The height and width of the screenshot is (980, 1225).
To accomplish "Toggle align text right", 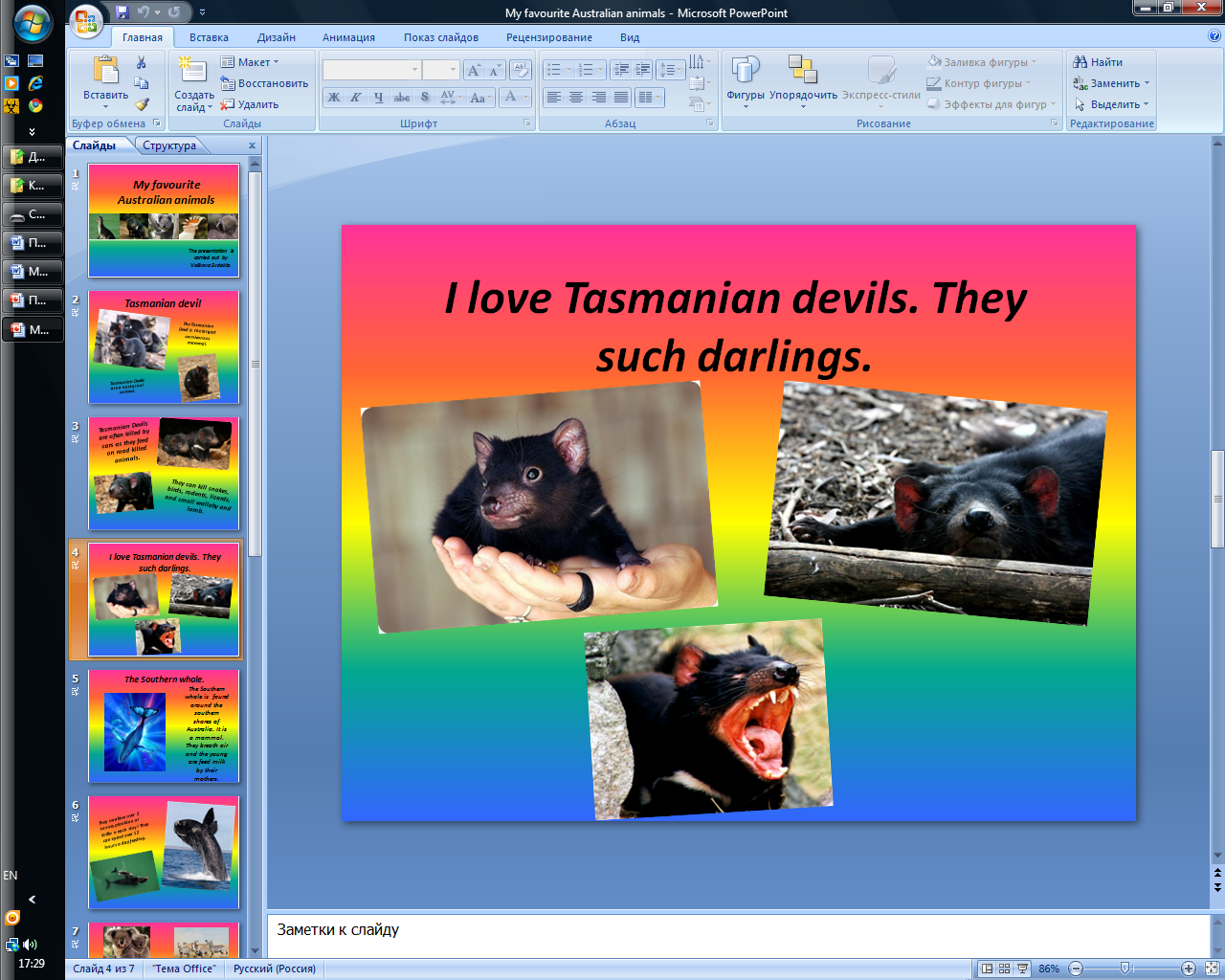I will pos(599,97).
